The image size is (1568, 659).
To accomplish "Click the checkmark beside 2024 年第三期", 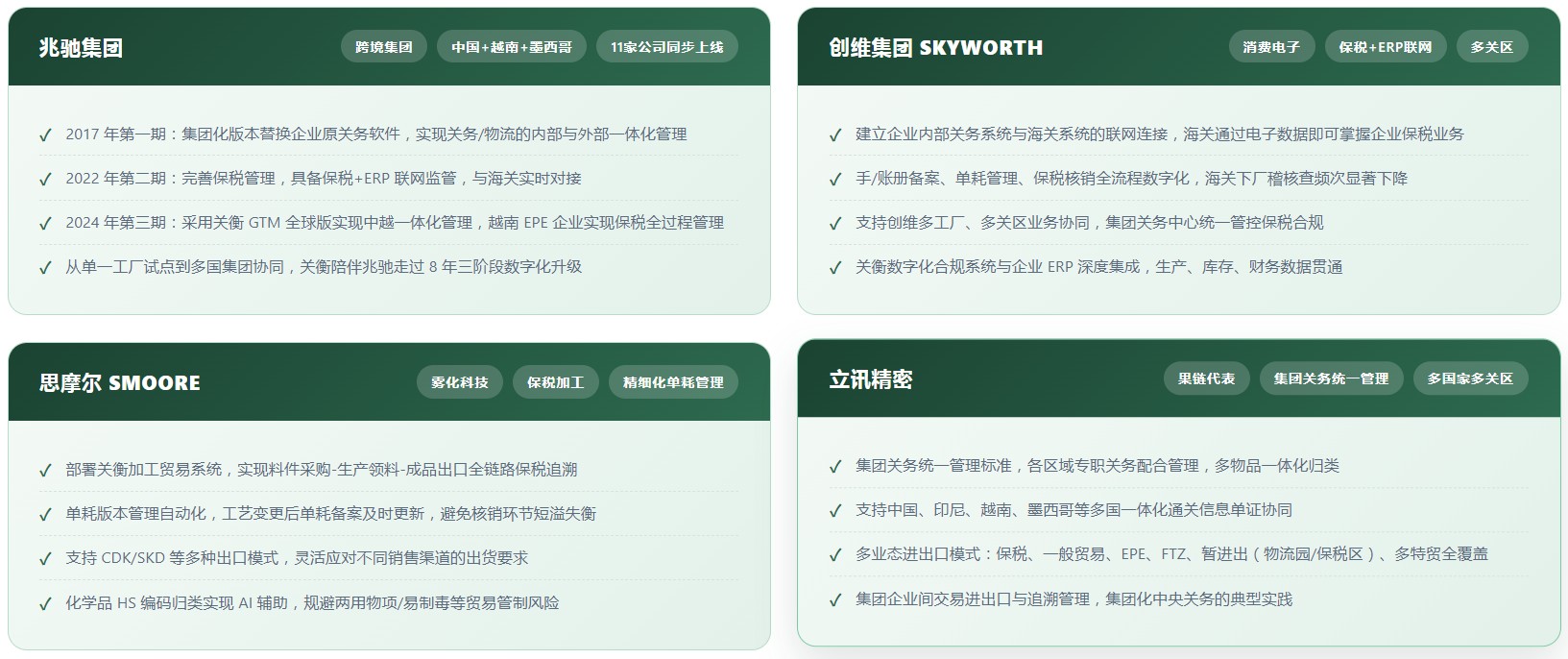I will (x=45, y=224).
